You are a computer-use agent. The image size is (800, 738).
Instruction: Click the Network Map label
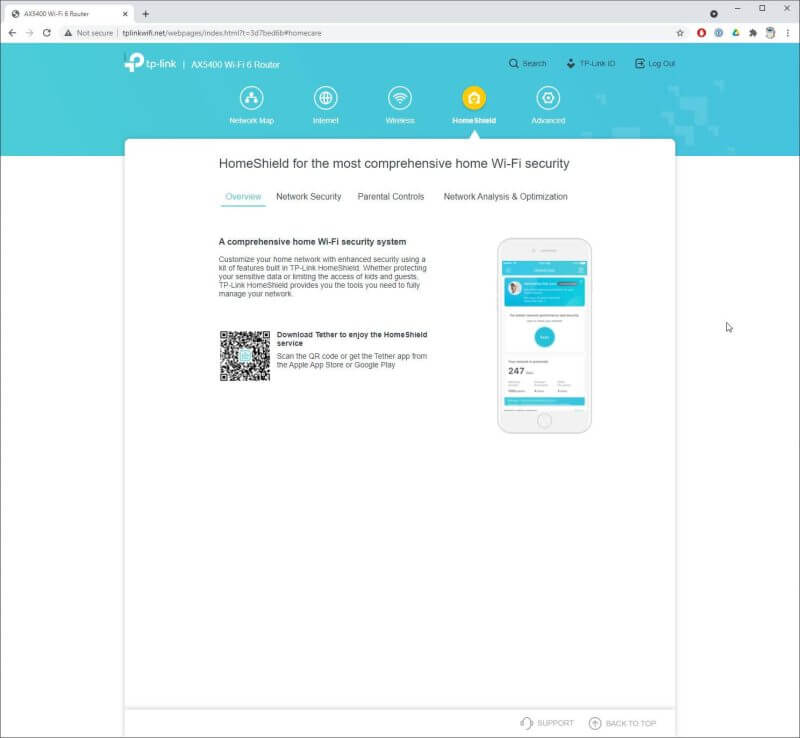pos(252,120)
